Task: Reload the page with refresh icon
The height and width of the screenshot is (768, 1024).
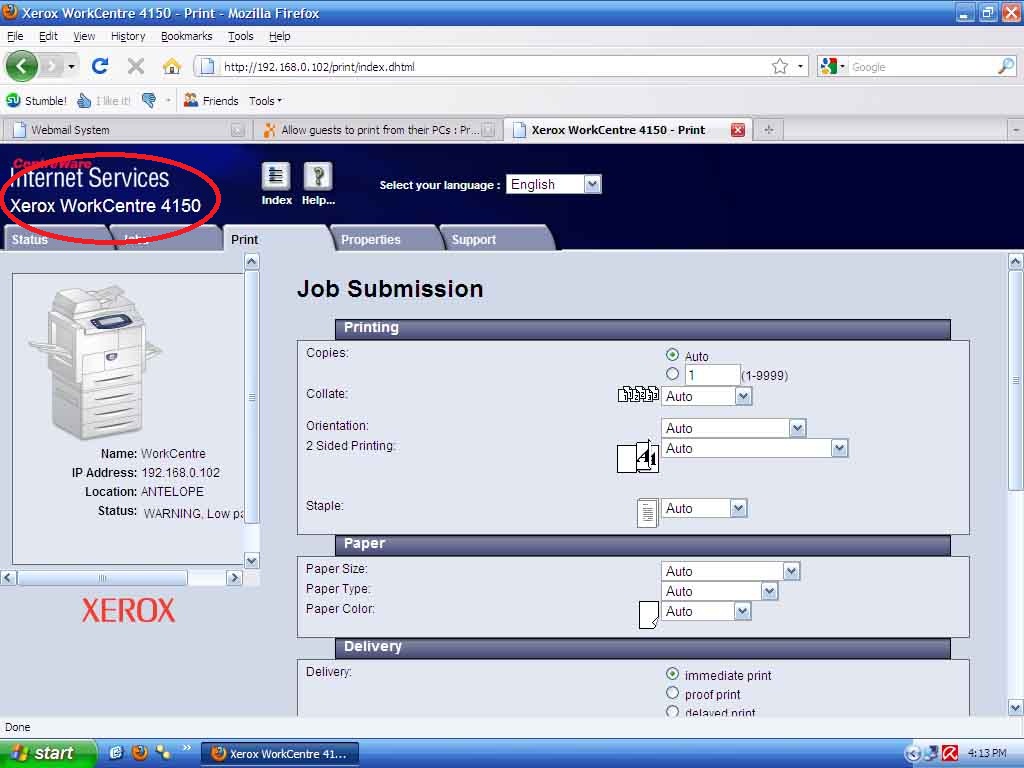Action: point(100,66)
